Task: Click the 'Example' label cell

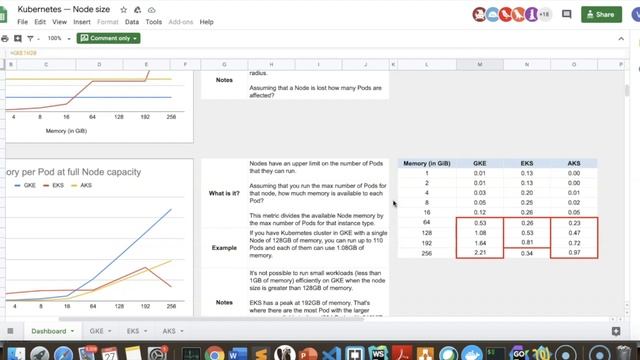Action: click(x=224, y=248)
